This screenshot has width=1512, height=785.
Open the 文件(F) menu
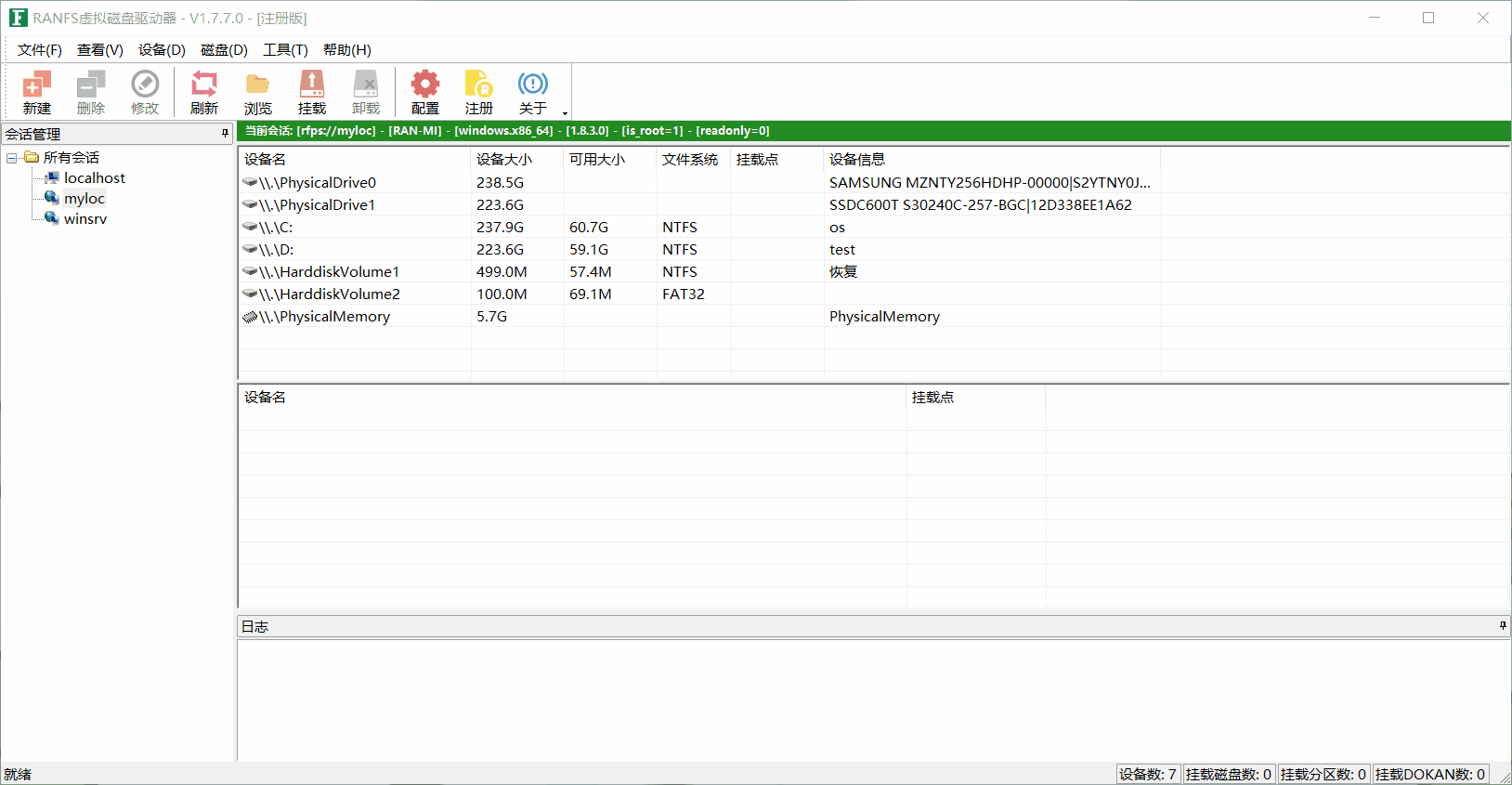pos(39,50)
